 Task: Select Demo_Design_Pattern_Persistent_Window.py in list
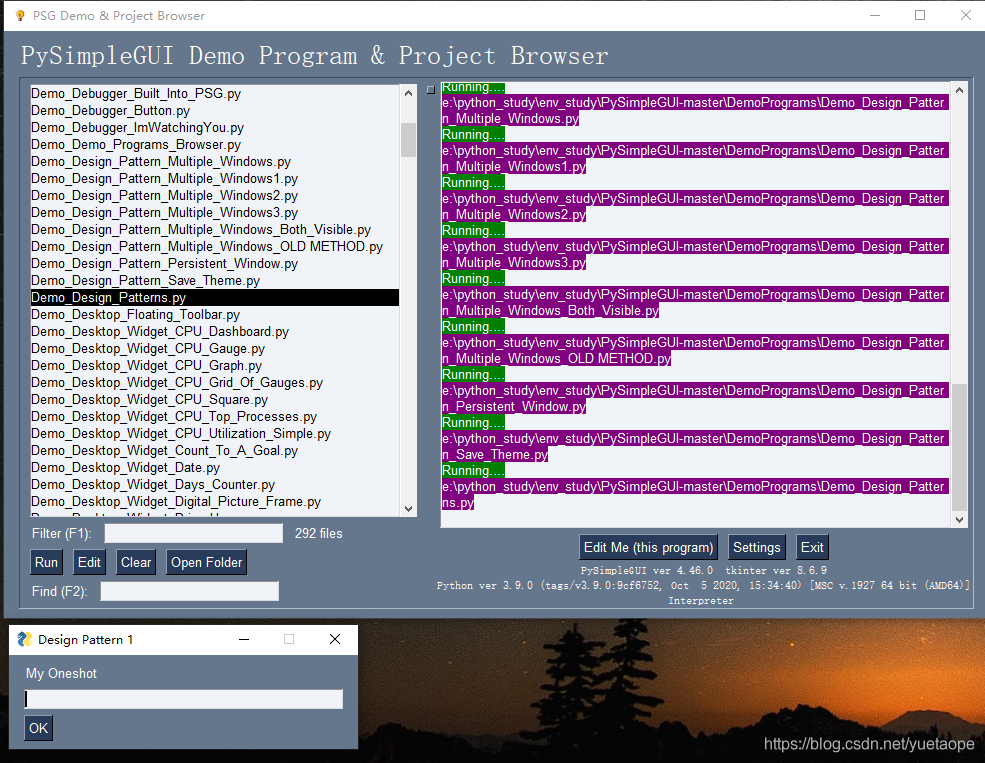coord(215,263)
